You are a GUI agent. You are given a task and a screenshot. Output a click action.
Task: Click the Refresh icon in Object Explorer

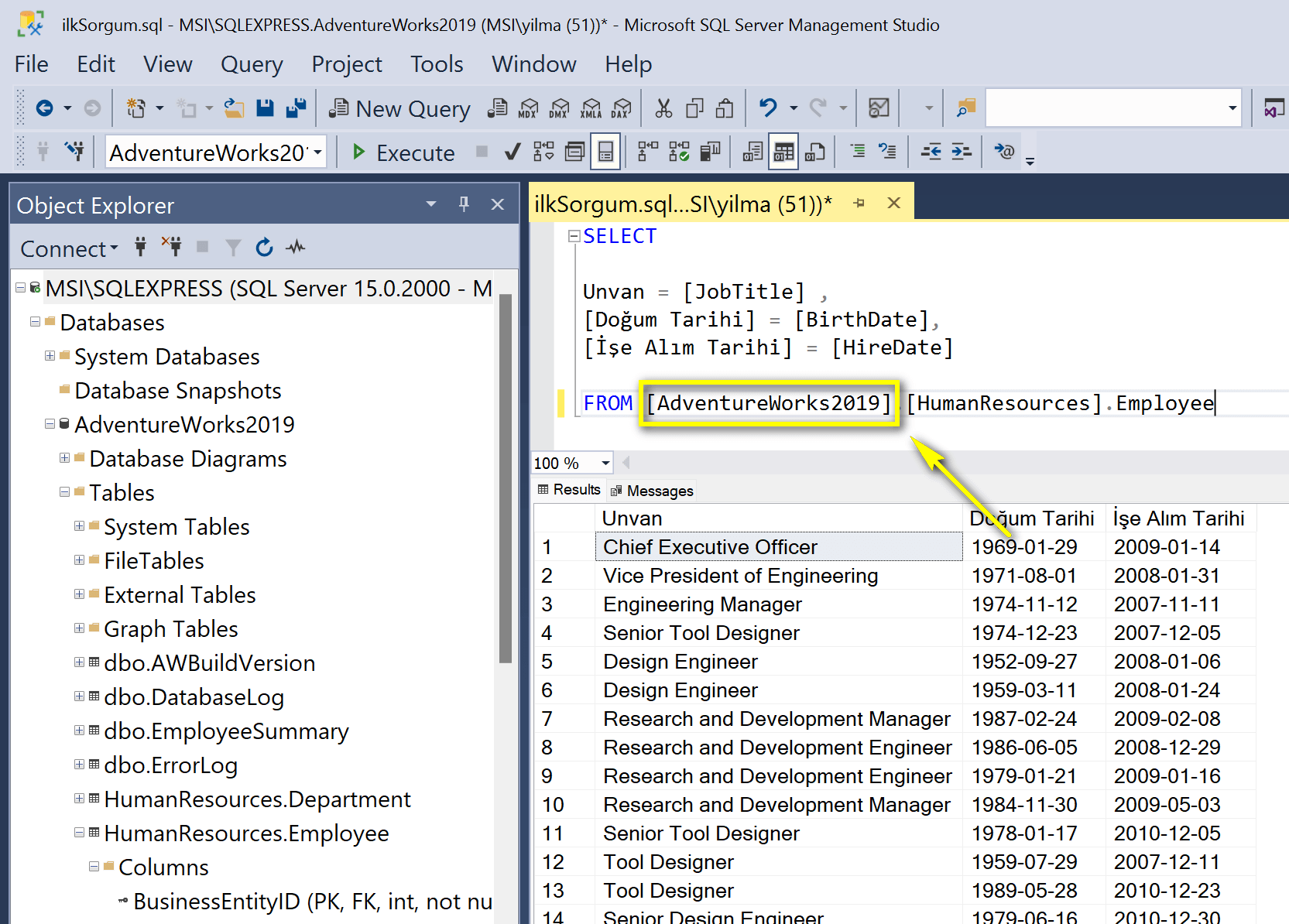click(265, 248)
